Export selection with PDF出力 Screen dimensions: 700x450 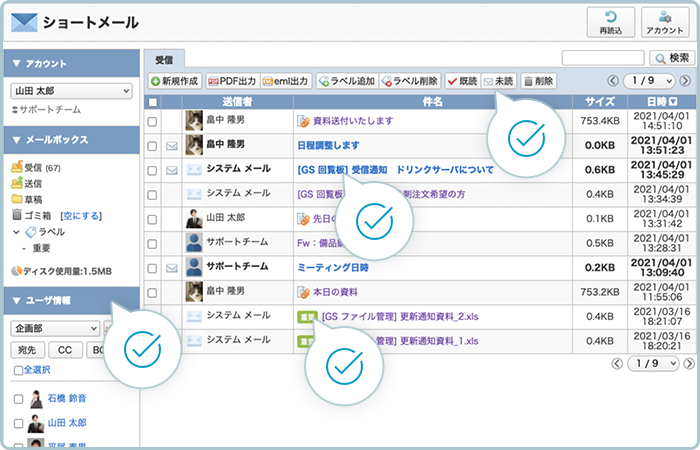233,81
